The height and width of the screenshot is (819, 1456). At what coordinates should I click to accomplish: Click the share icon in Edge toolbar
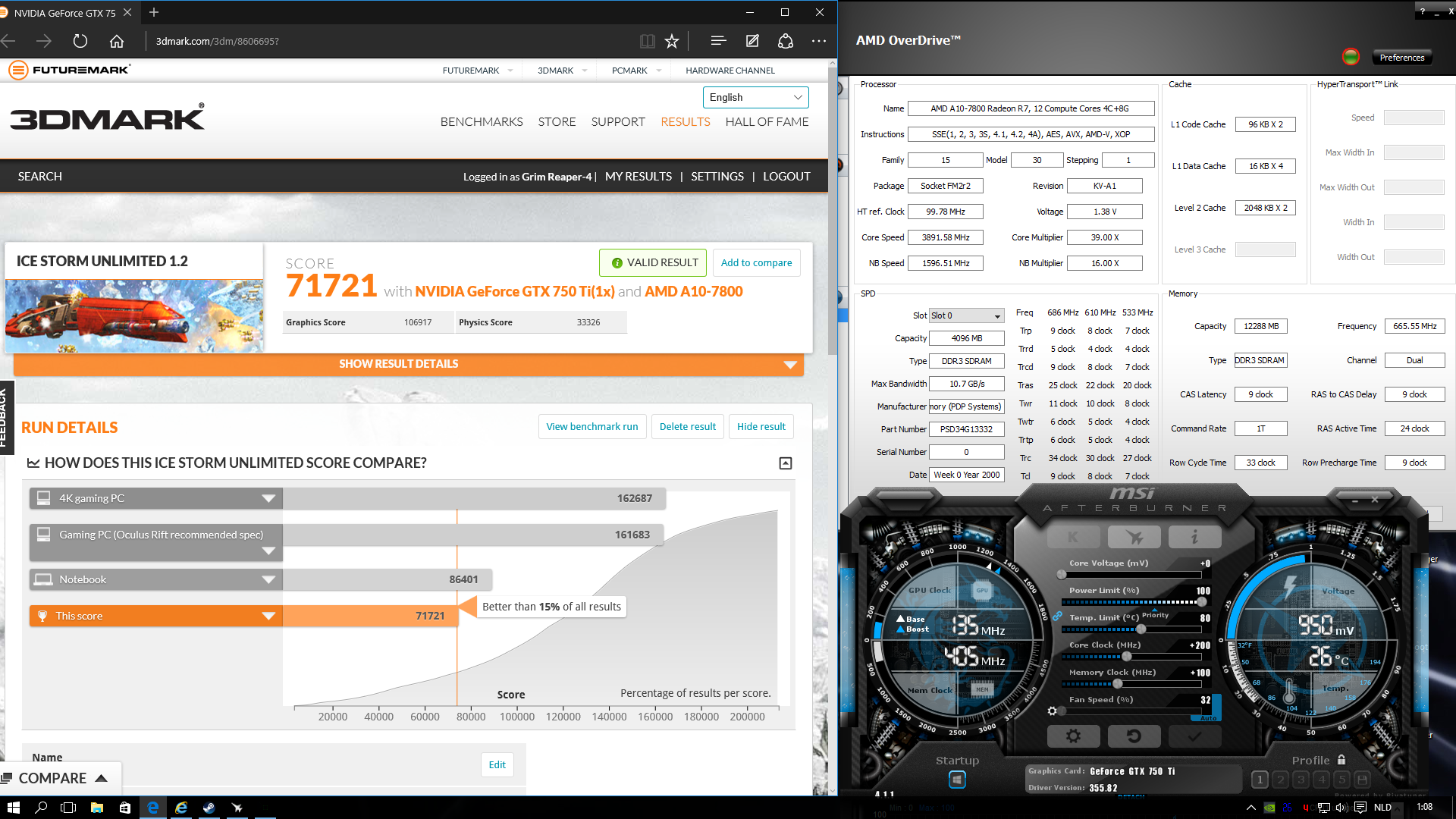pos(785,41)
